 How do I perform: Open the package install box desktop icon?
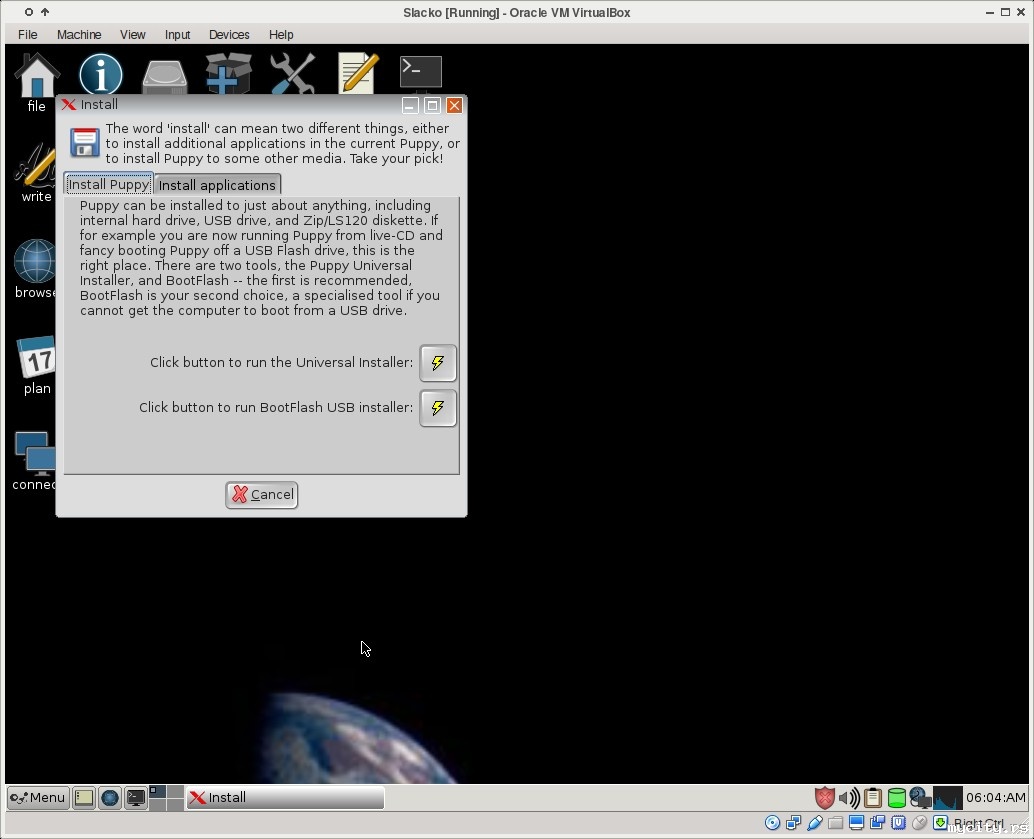coord(228,74)
